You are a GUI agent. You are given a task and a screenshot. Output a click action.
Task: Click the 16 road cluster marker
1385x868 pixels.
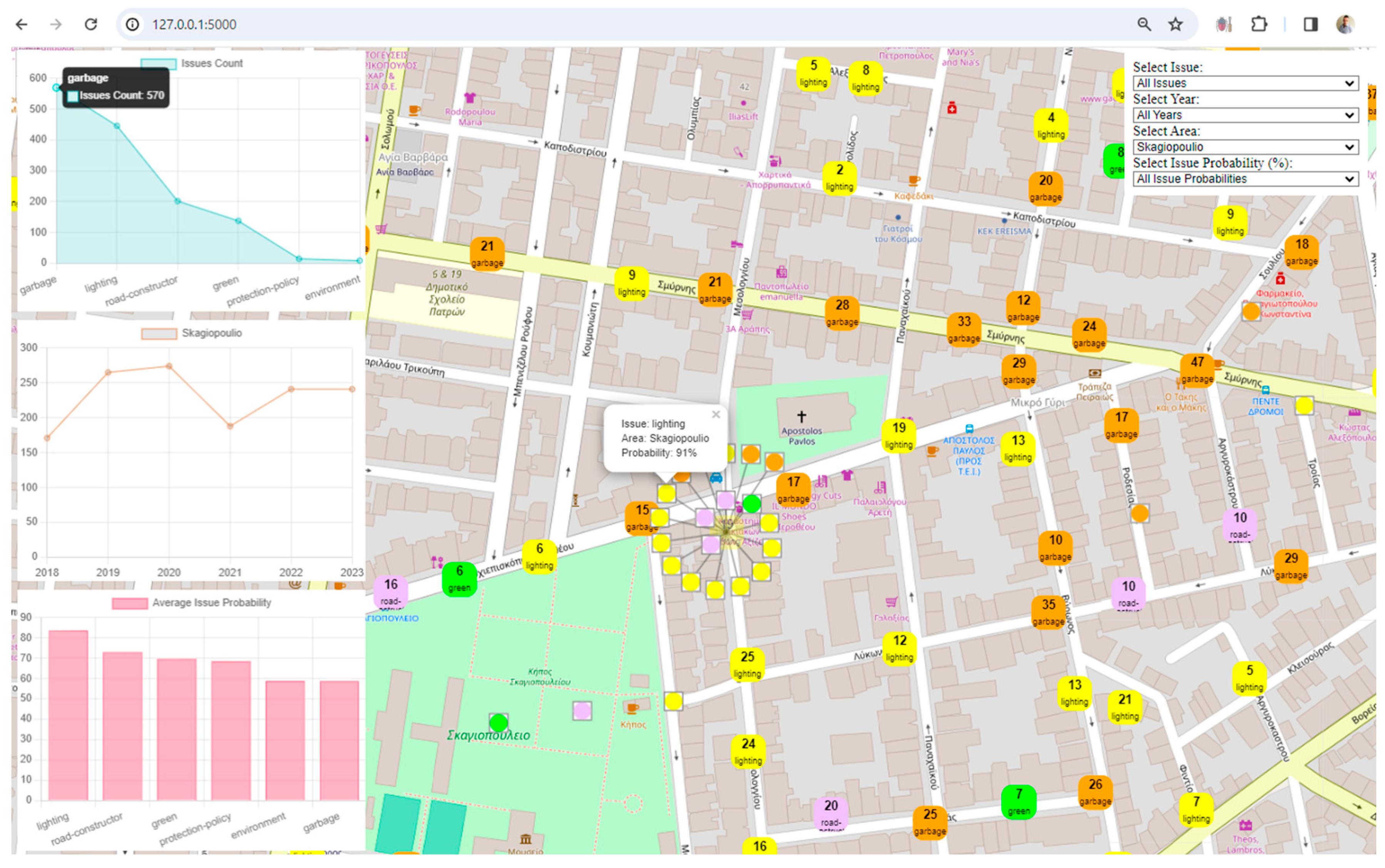390,591
